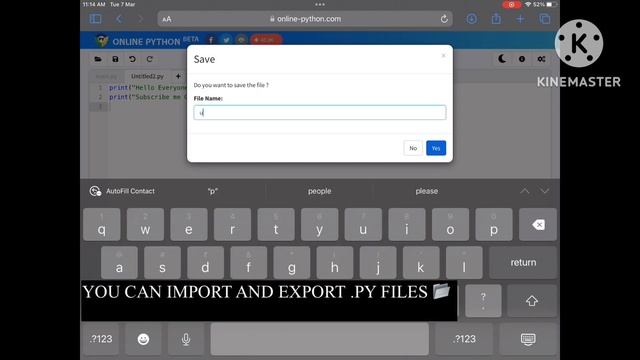This screenshot has height=360, width=640.
Task: Click the undo arrow in editor toolbar
Action: [x=132, y=59]
